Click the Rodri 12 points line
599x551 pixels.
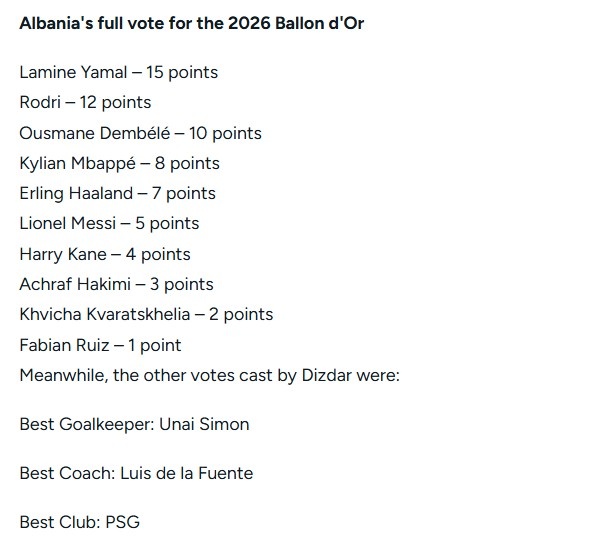point(85,102)
